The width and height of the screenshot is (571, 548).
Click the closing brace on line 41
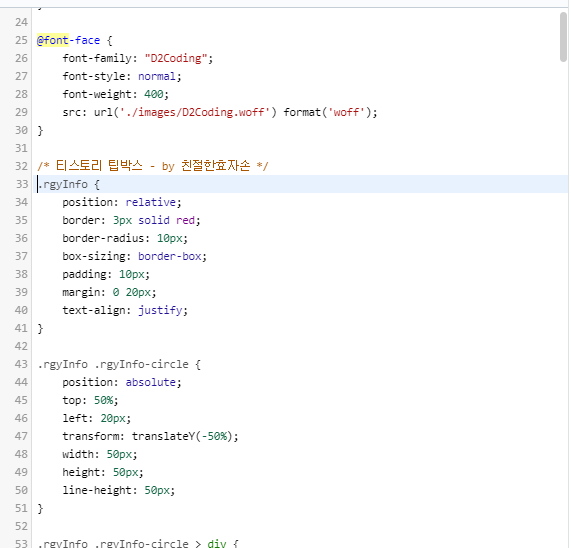point(40,328)
